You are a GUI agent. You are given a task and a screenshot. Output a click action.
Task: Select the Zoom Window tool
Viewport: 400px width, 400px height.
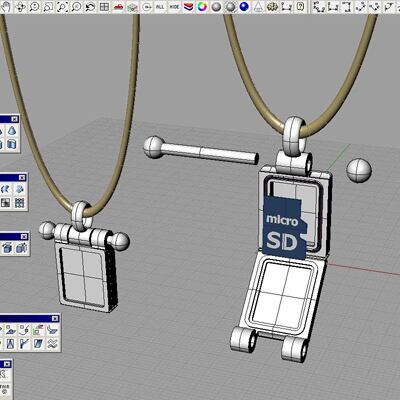click(48, 6)
